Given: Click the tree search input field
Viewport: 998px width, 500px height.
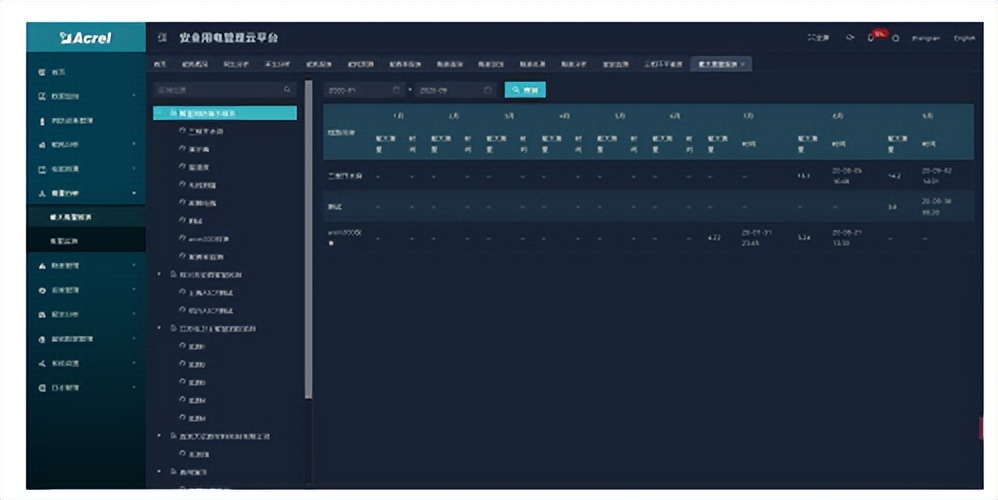Looking at the screenshot, I should [215, 90].
